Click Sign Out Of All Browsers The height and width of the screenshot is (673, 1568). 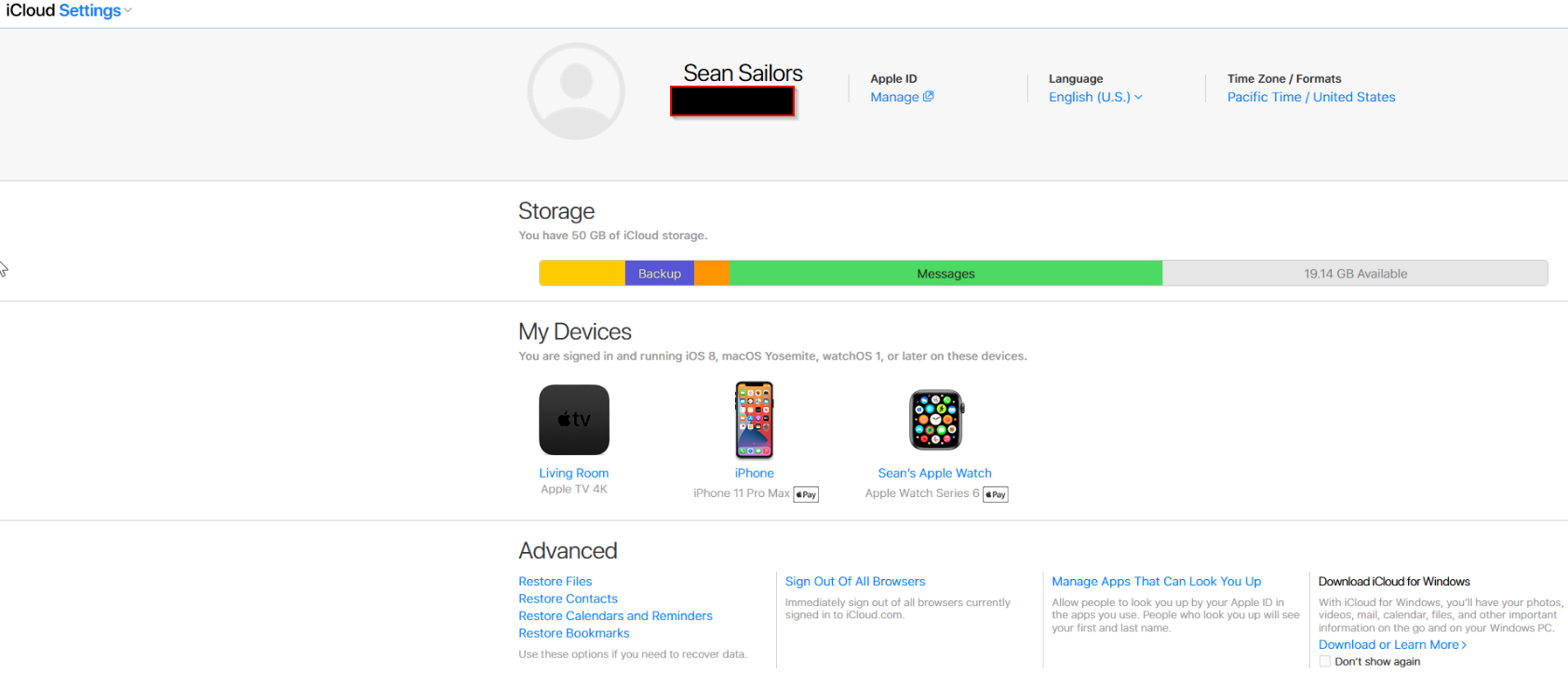855,581
